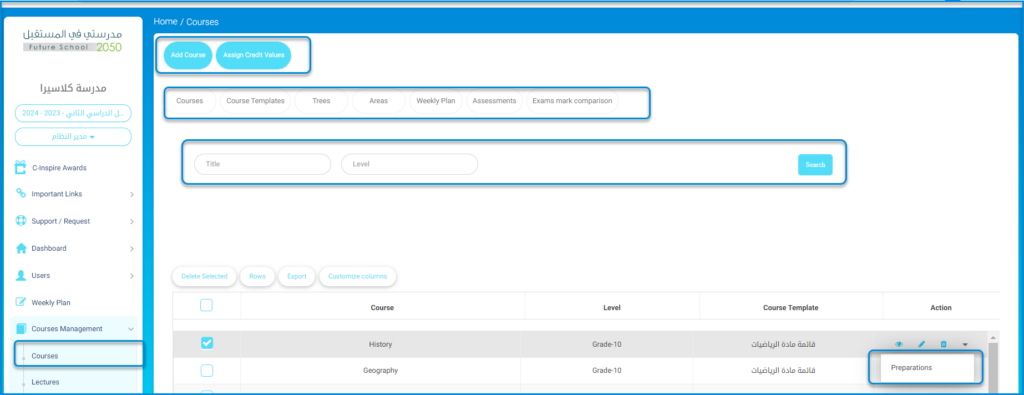
Task: Sort by the Level column header
Action: (611, 308)
